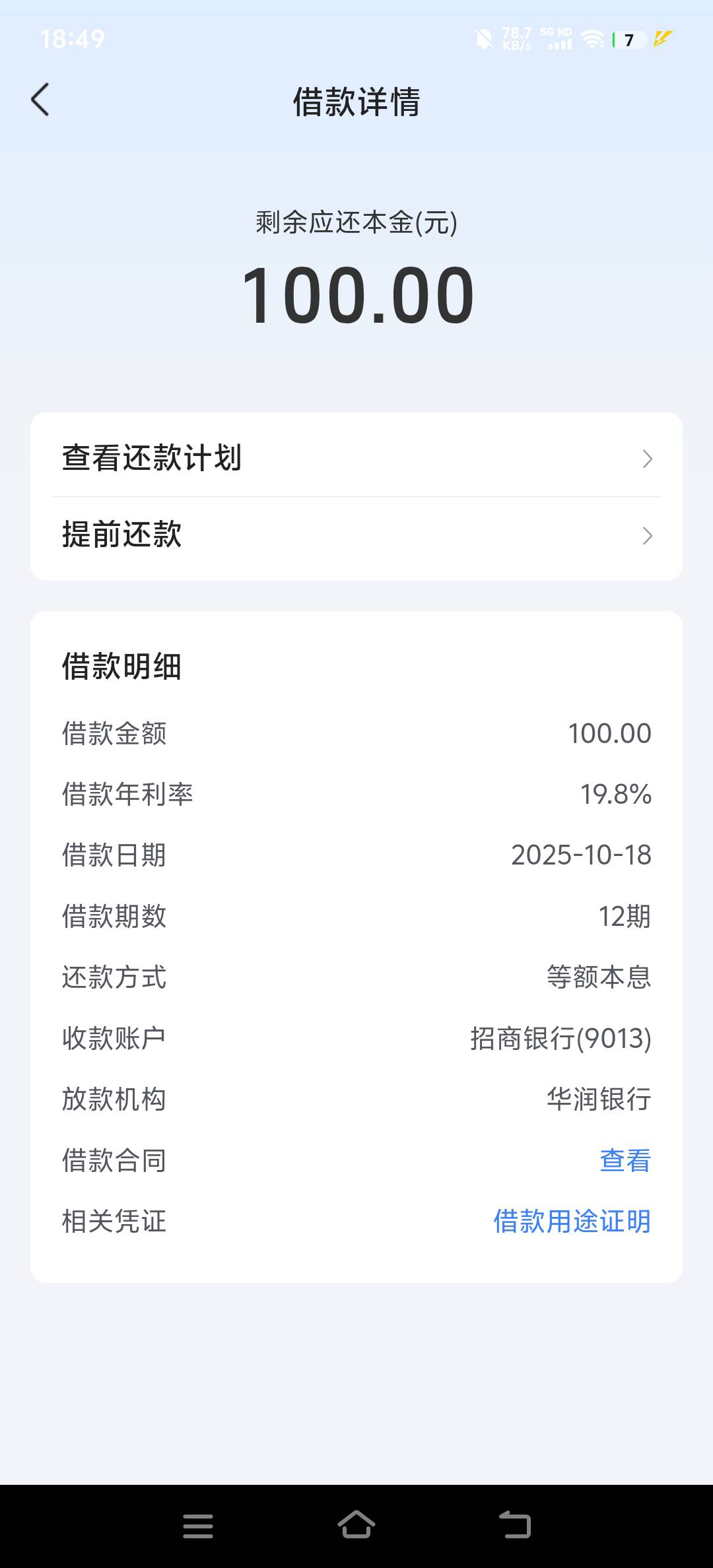Screen dimensions: 713x1568
Task: Tap the charging lightning bolt icon
Action: point(663,39)
